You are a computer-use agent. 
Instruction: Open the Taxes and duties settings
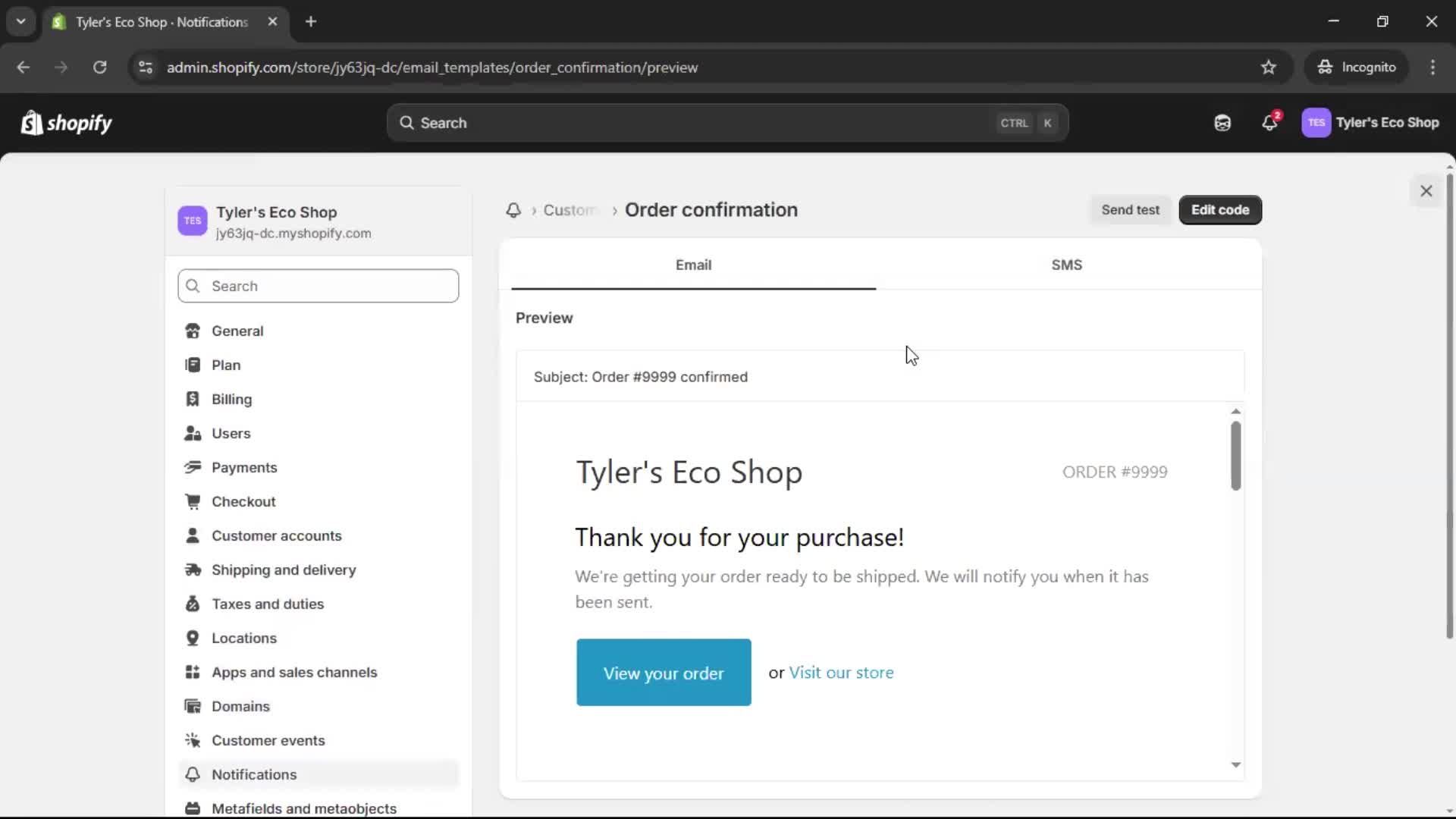267,604
